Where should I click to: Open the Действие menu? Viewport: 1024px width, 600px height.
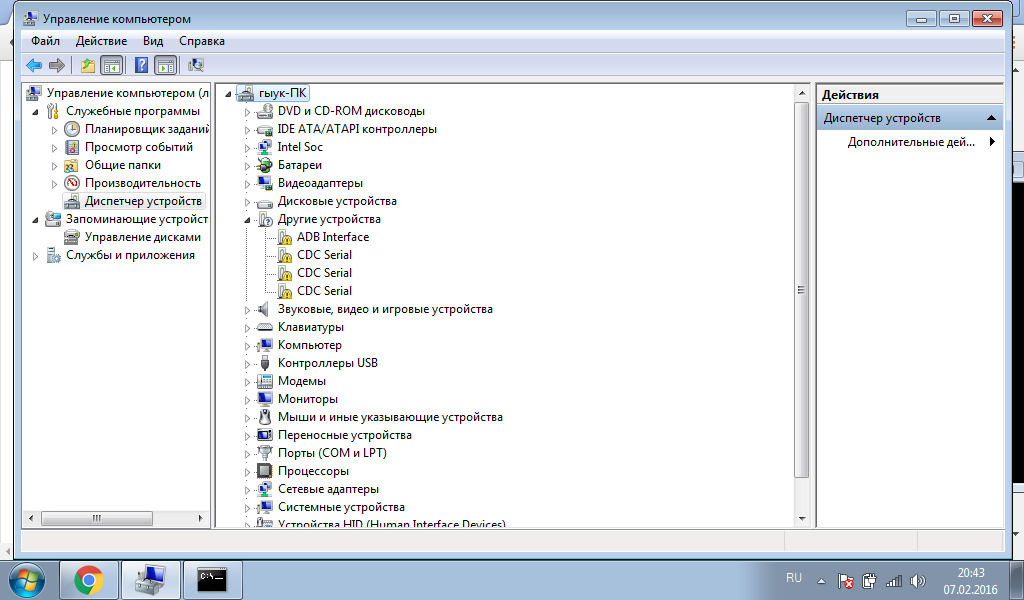point(99,41)
